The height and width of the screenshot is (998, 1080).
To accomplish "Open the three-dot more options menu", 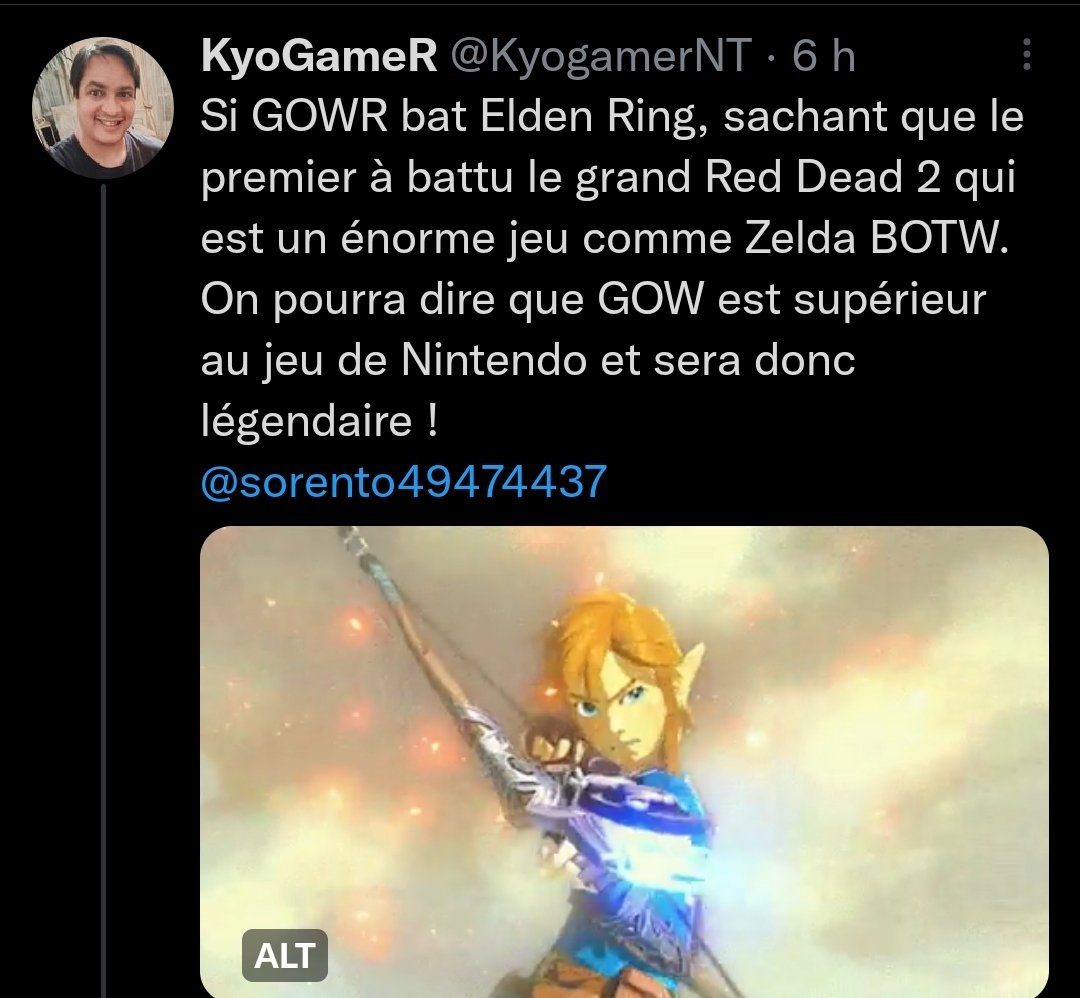I will (x=1026, y=54).
